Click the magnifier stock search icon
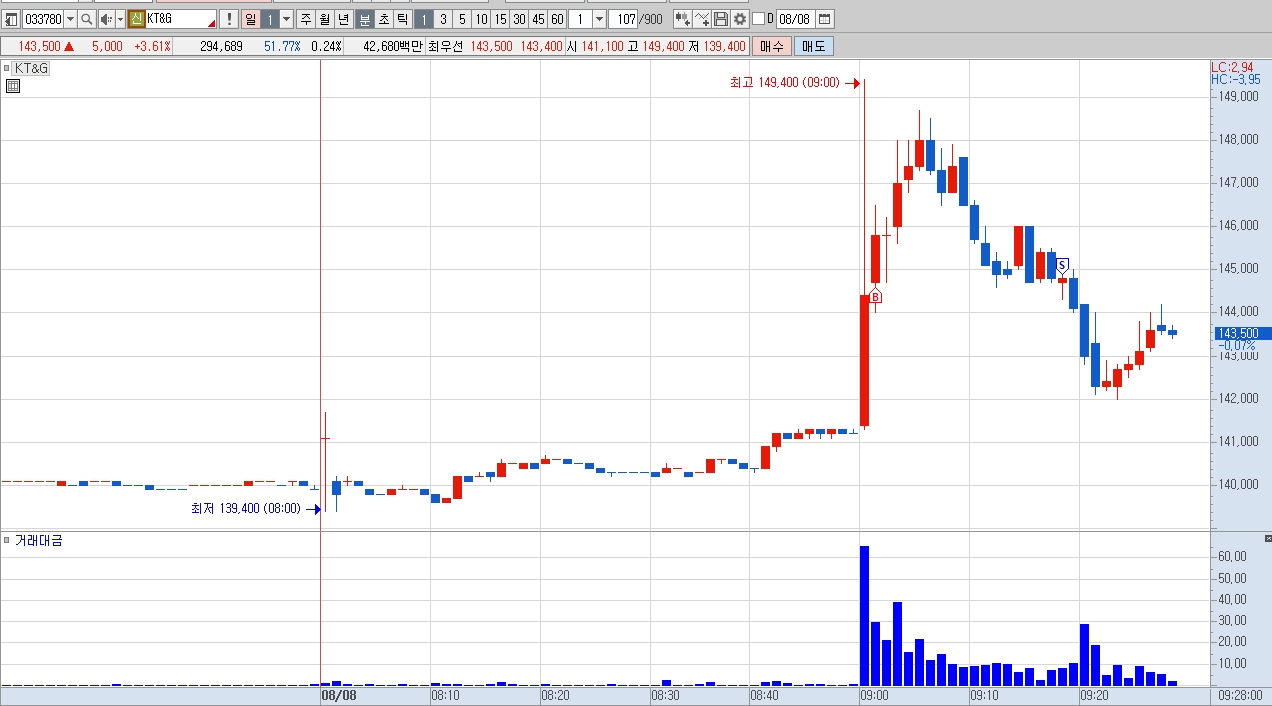 click(87, 19)
